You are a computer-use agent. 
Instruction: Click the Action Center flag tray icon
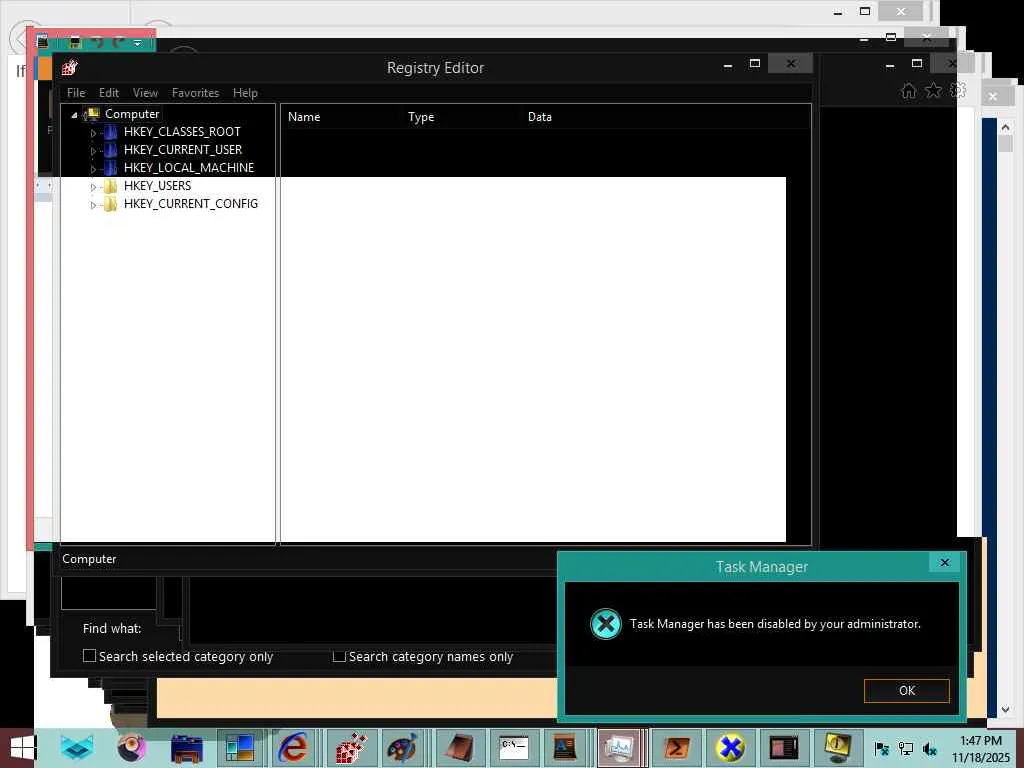tap(881, 749)
